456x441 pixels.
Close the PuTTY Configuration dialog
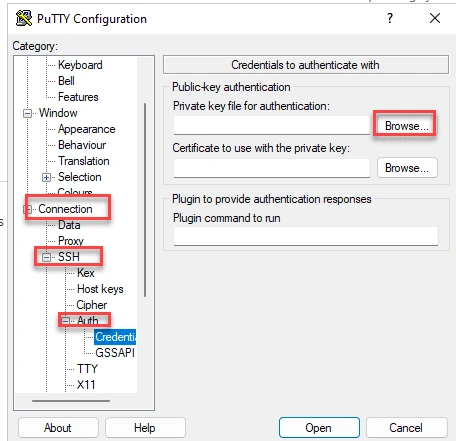click(x=435, y=18)
